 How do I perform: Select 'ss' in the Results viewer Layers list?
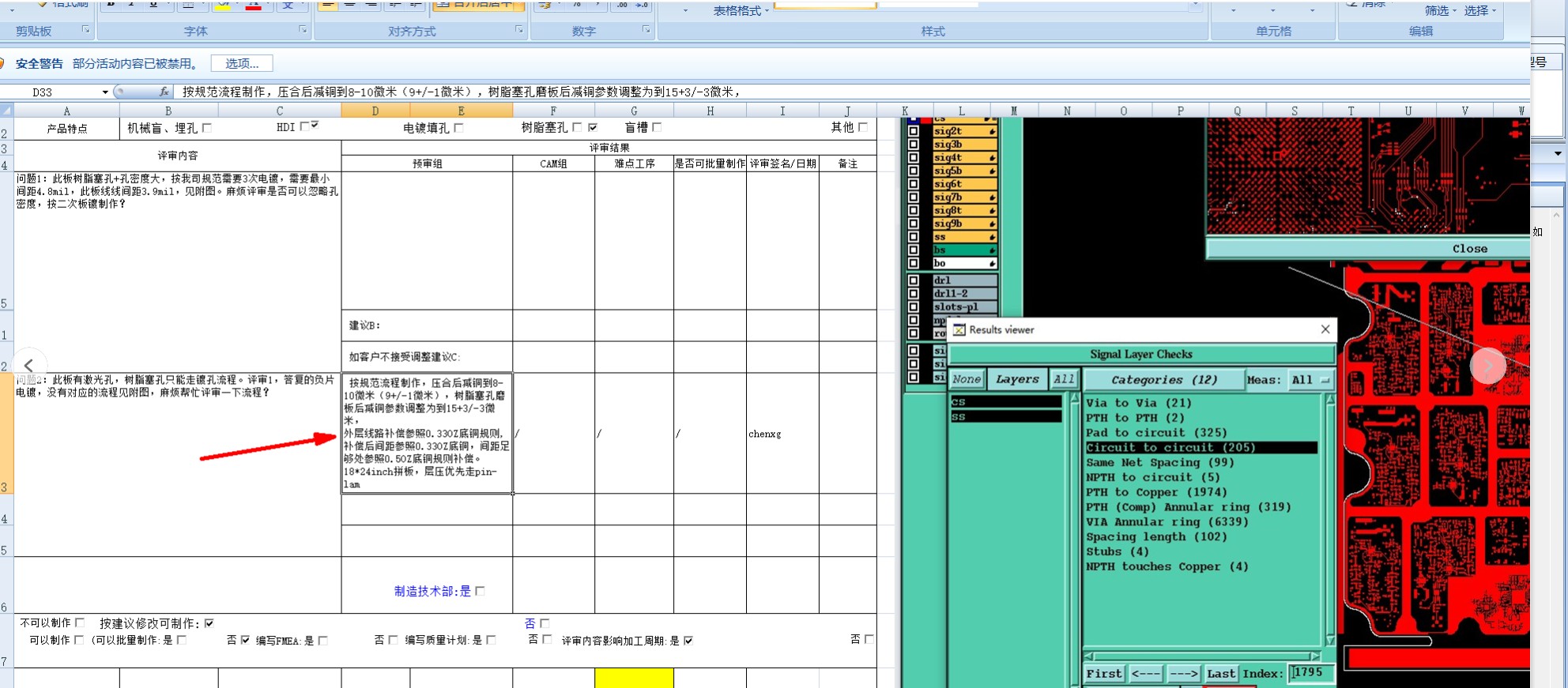pos(1006,417)
